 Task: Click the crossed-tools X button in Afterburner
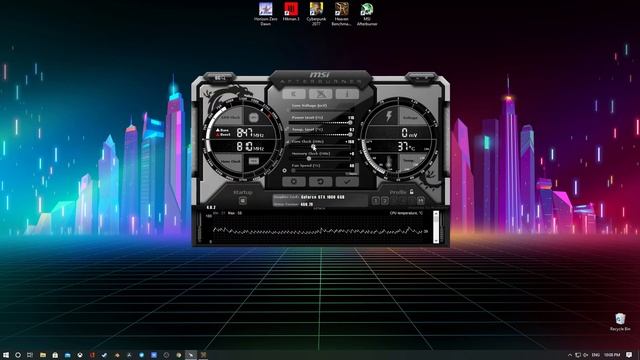[320, 94]
